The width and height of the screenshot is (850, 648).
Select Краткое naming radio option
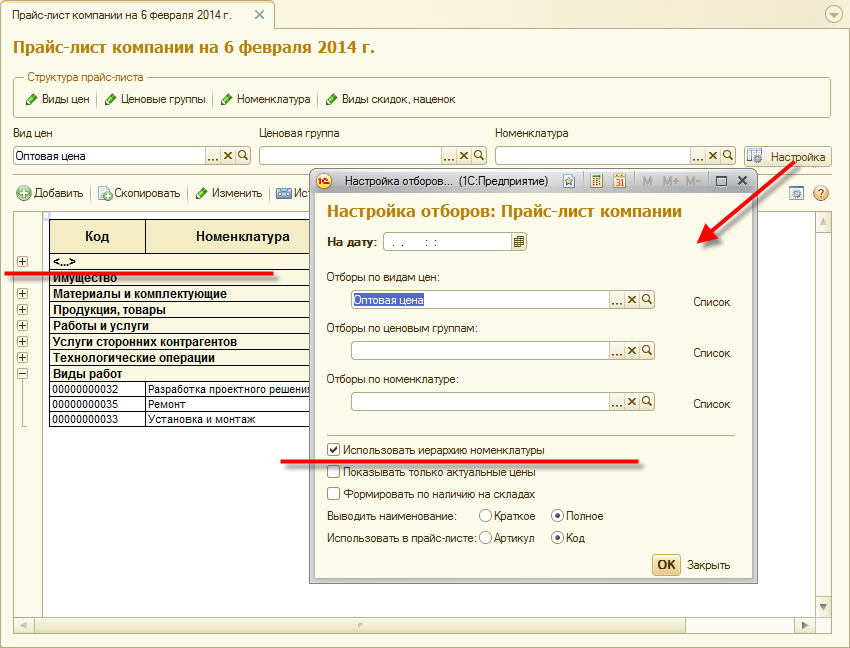point(486,516)
